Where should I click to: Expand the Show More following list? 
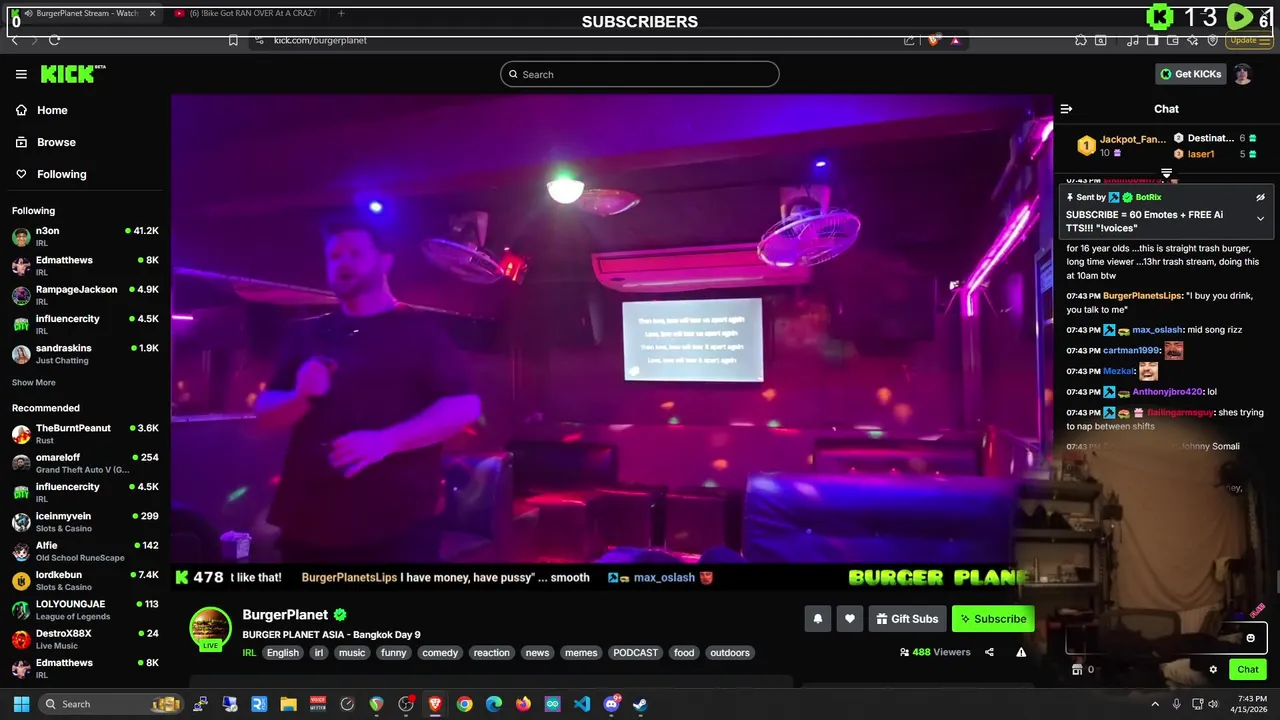point(34,383)
